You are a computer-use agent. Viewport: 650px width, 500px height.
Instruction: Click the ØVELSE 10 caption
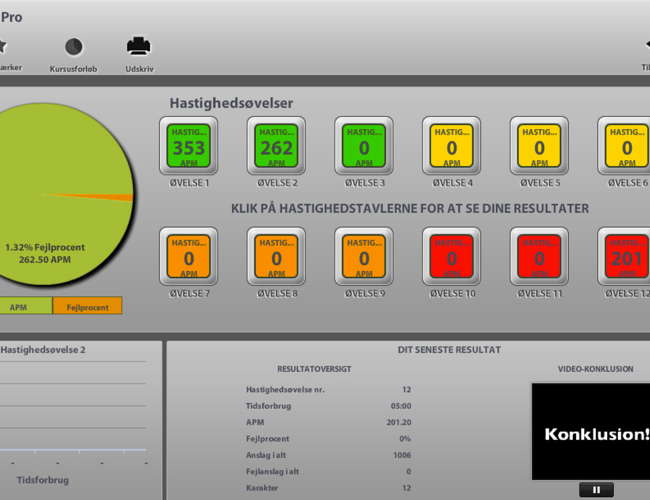[x=452, y=294]
